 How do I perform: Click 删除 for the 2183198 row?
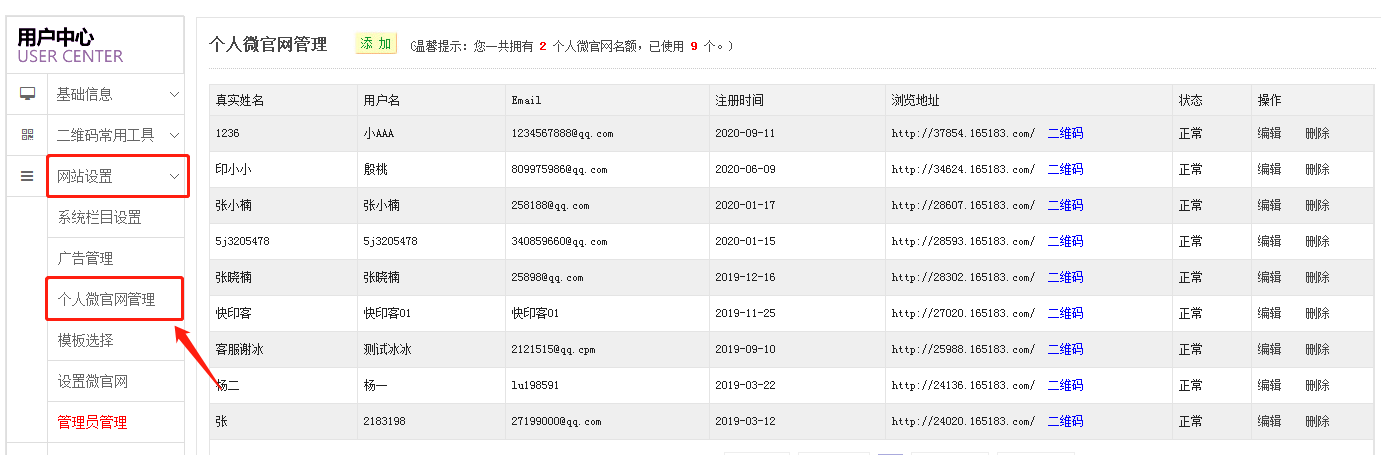1317,421
